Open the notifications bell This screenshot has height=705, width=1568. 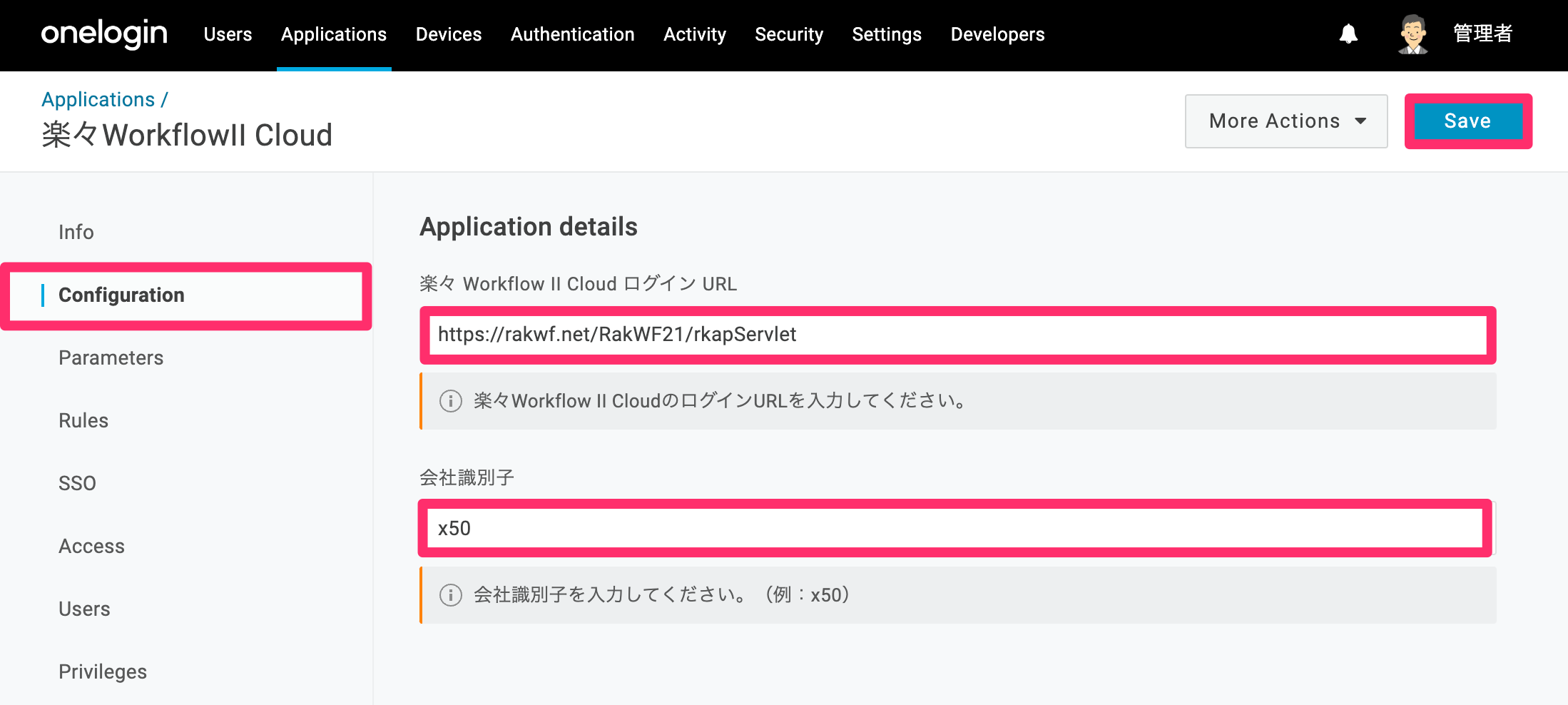click(1348, 34)
